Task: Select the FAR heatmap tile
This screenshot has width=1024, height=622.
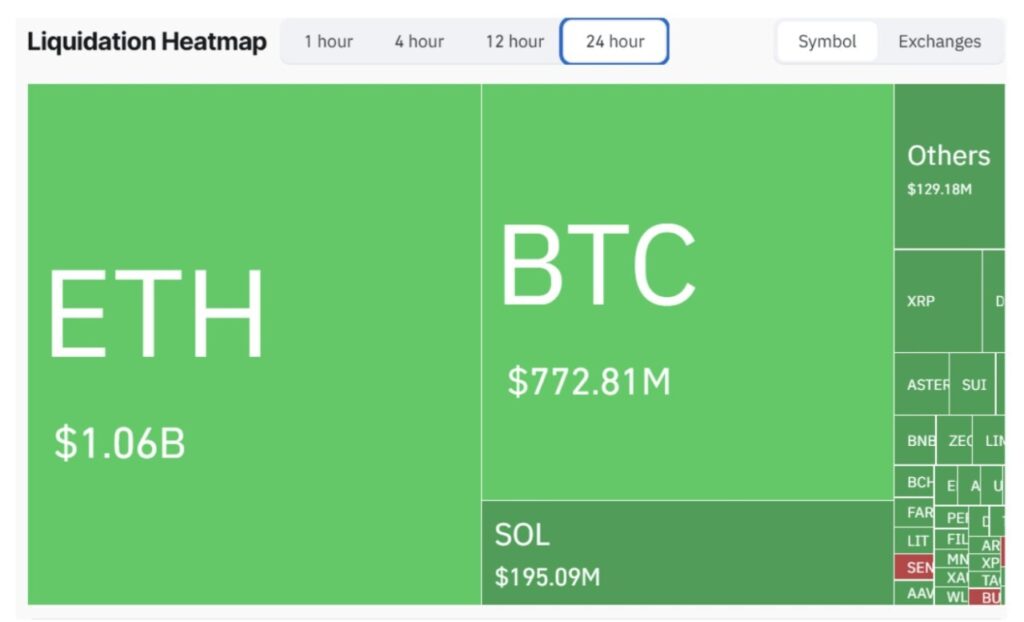Action: click(x=914, y=512)
